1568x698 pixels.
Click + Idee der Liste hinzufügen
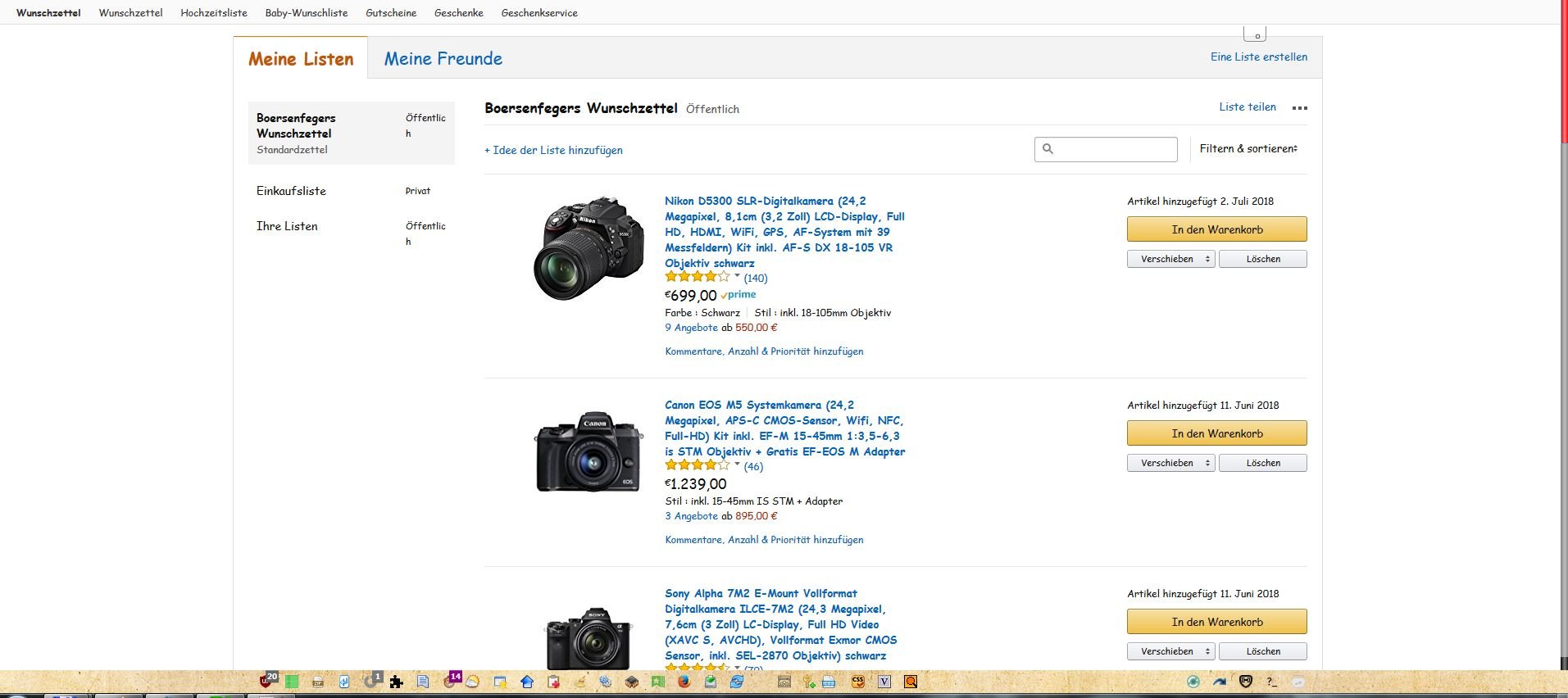click(553, 150)
